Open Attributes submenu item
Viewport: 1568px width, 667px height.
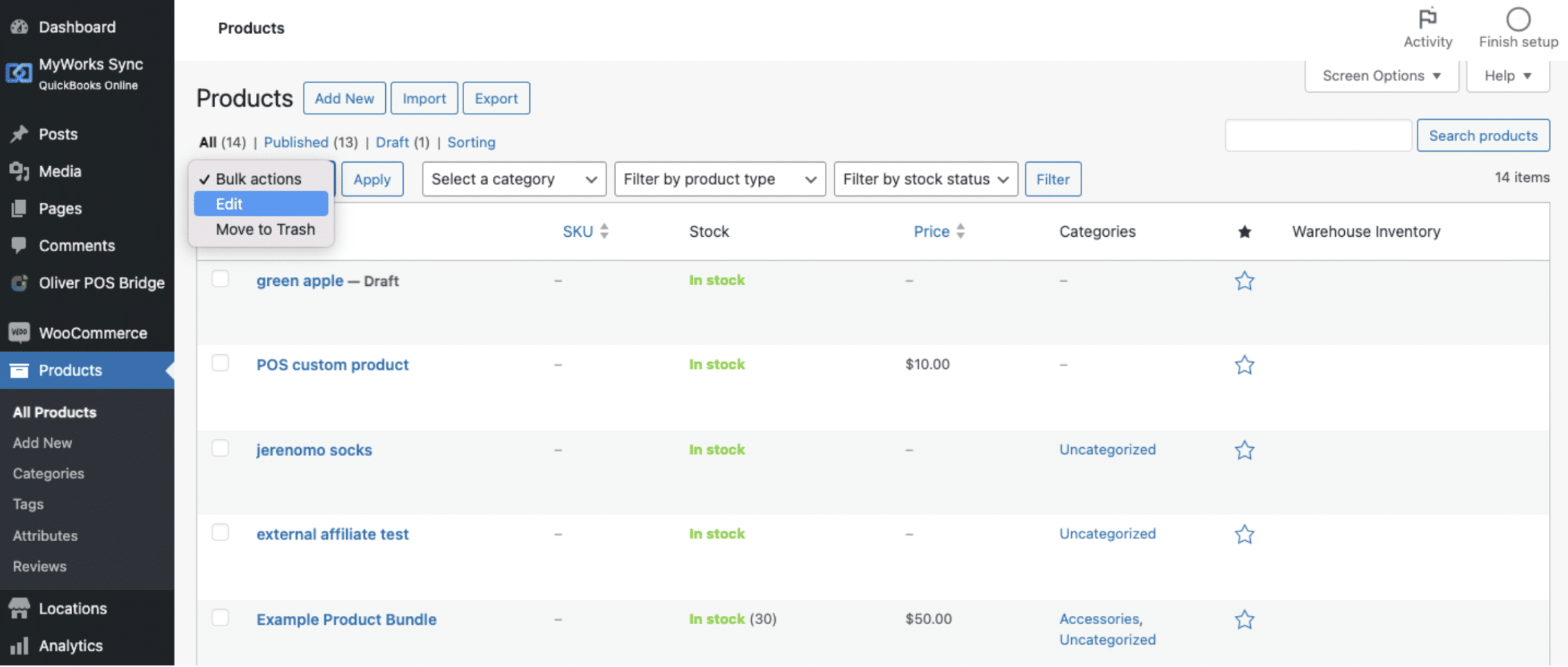click(x=45, y=536)
